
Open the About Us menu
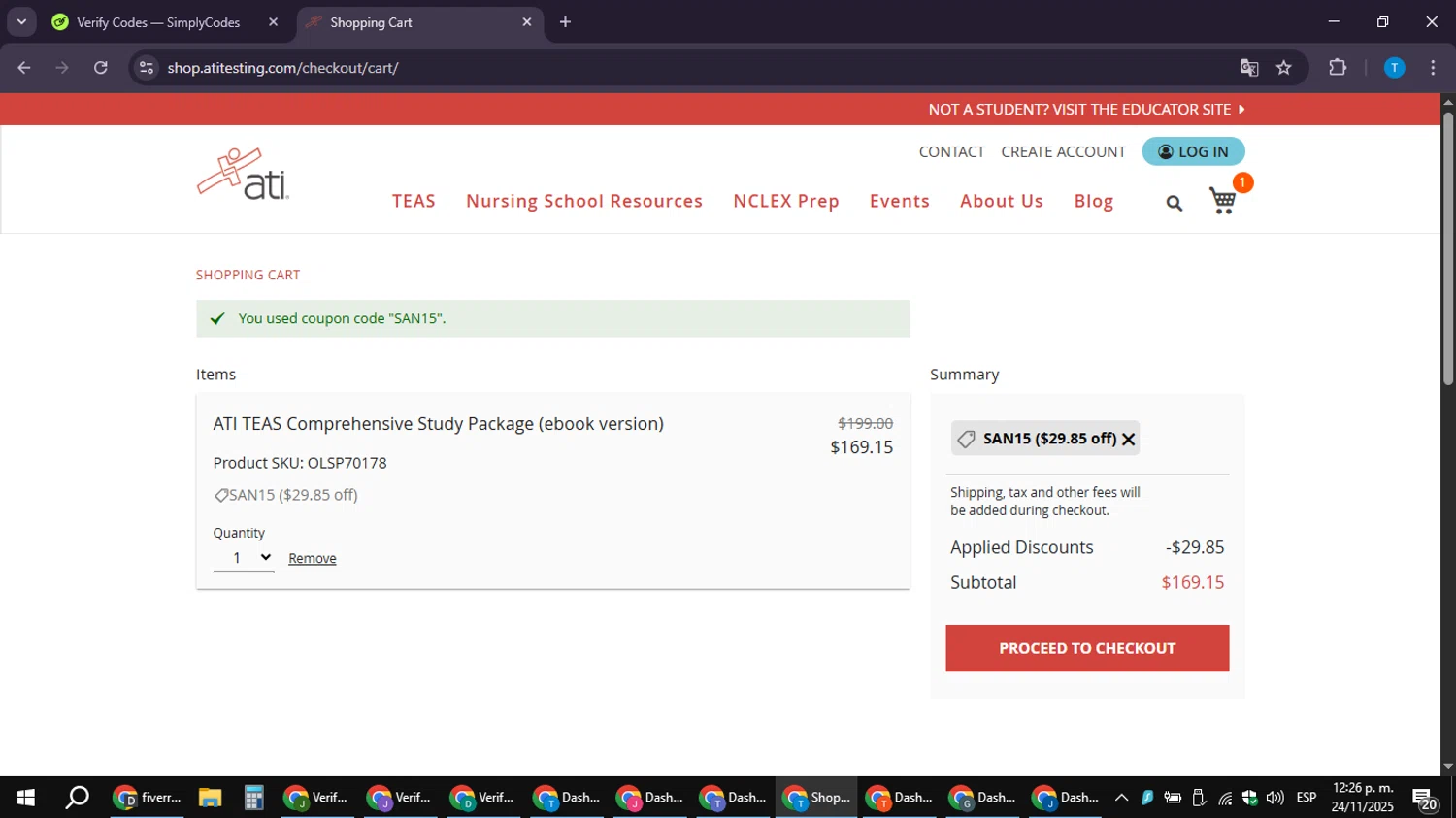point(1002,201)
